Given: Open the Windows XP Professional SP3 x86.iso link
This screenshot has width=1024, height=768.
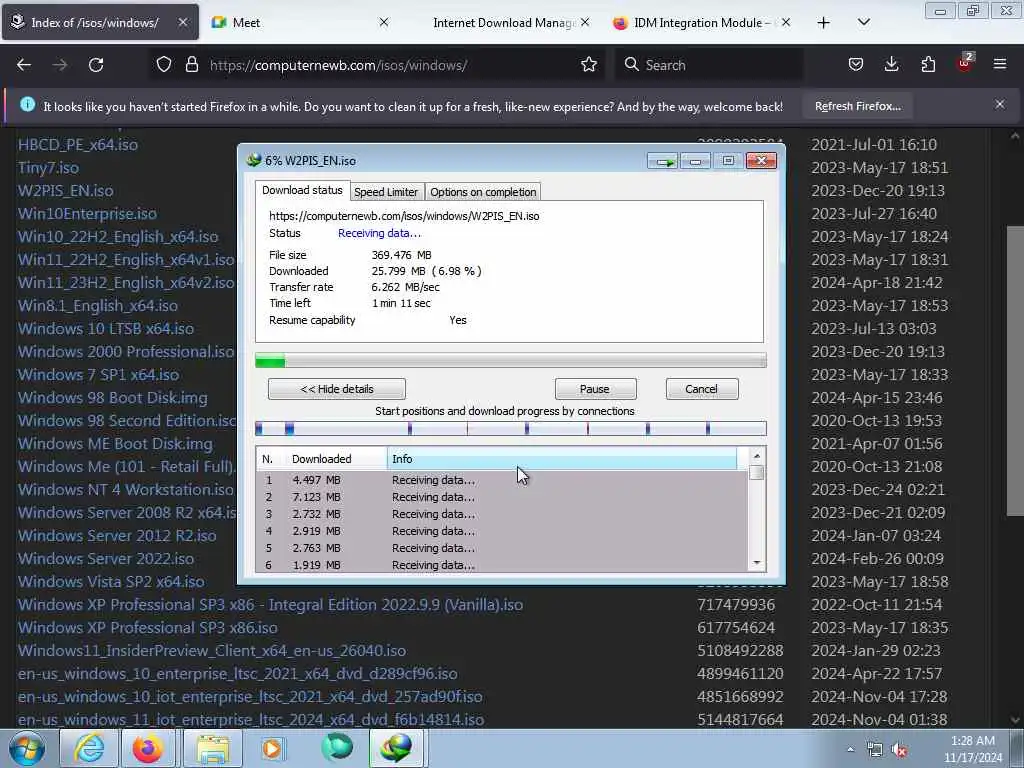Looking at the screenshot, I should (148, 628).
